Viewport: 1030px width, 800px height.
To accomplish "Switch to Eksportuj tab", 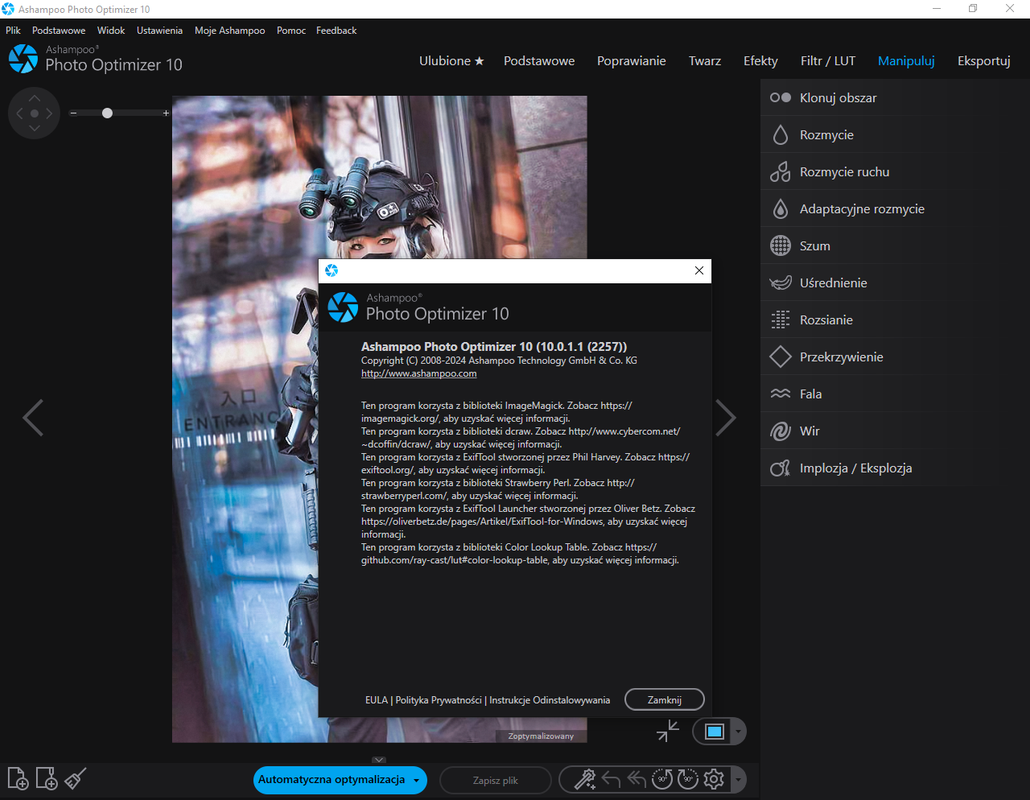I will [983, 61].
